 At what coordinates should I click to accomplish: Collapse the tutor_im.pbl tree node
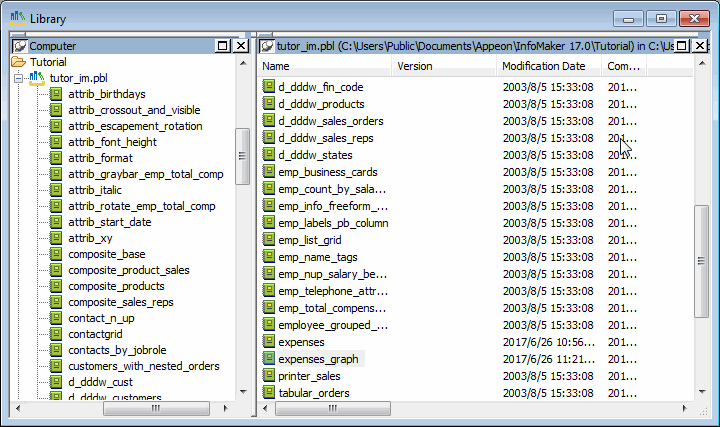coord(18,79)
